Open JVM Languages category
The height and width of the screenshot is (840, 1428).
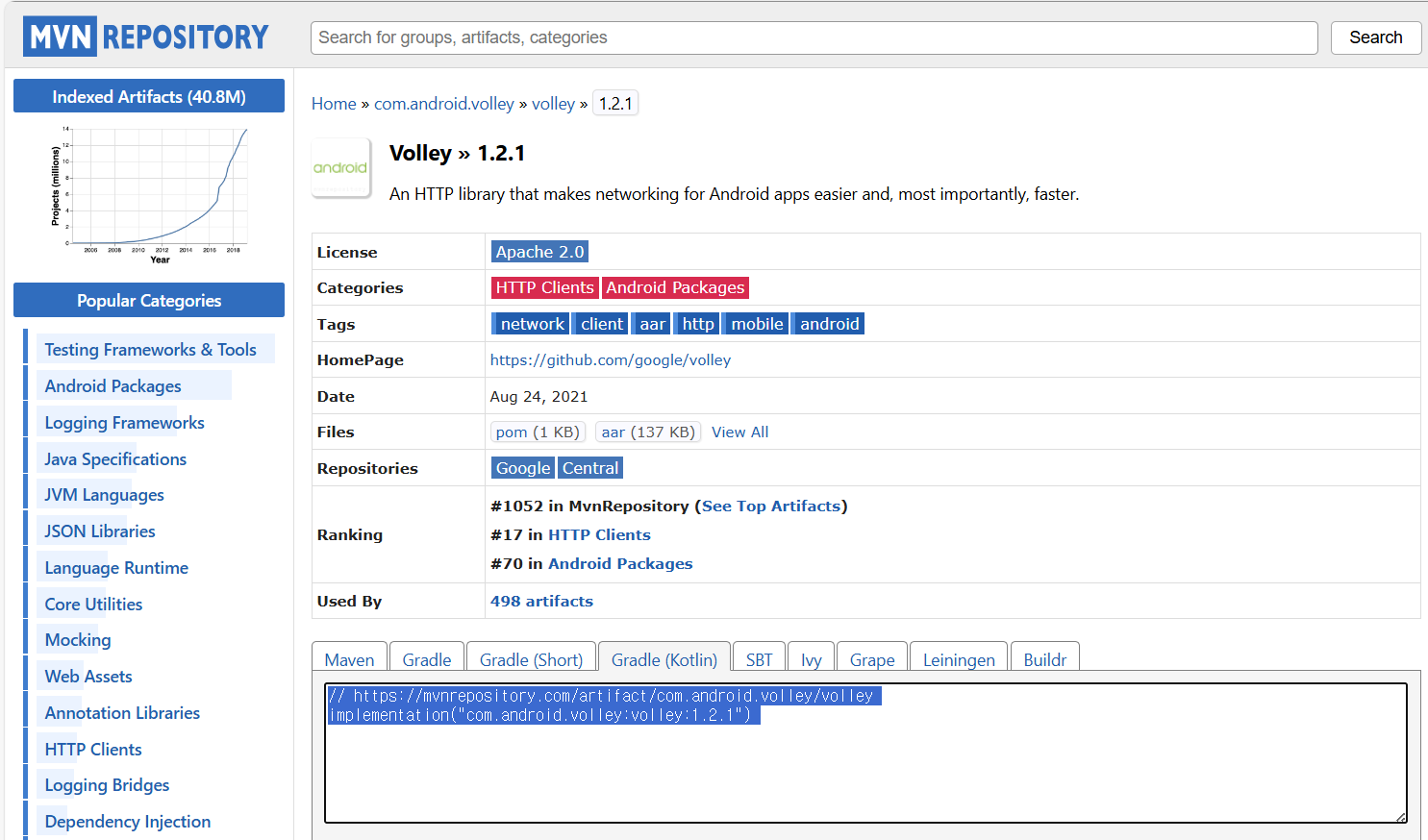(x=104, y=495)
